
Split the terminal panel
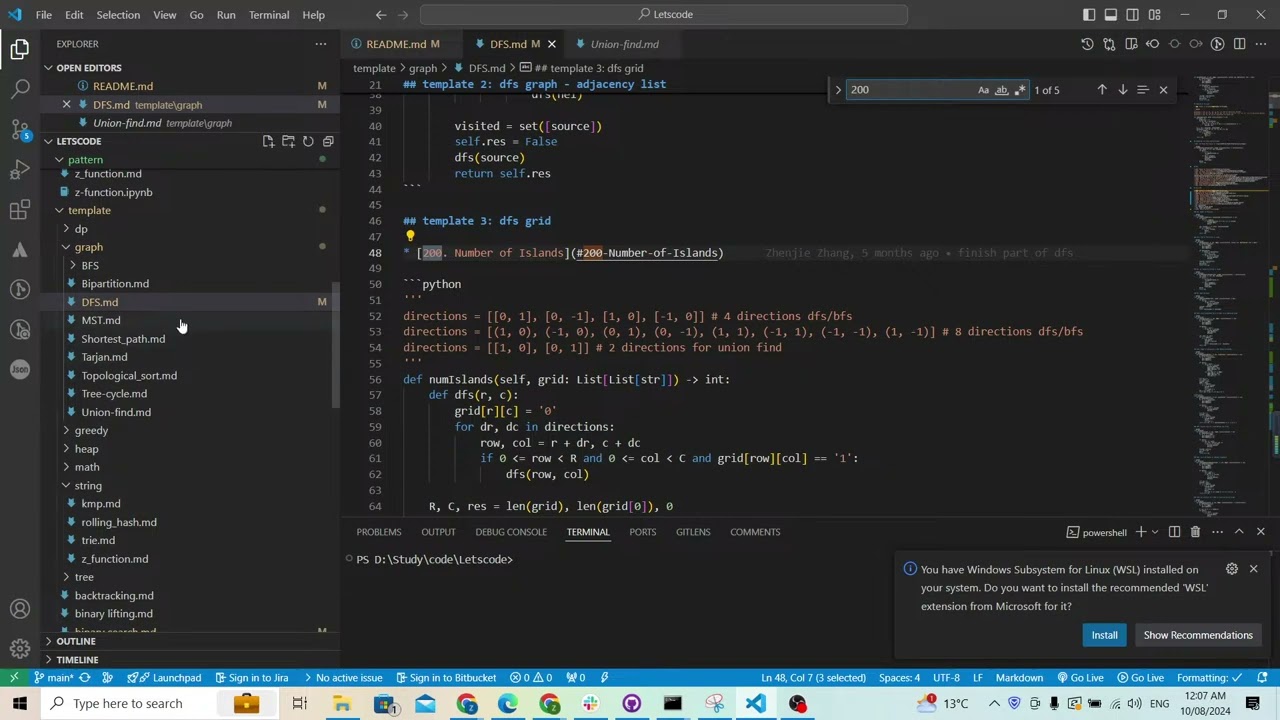coord(1174,532)
